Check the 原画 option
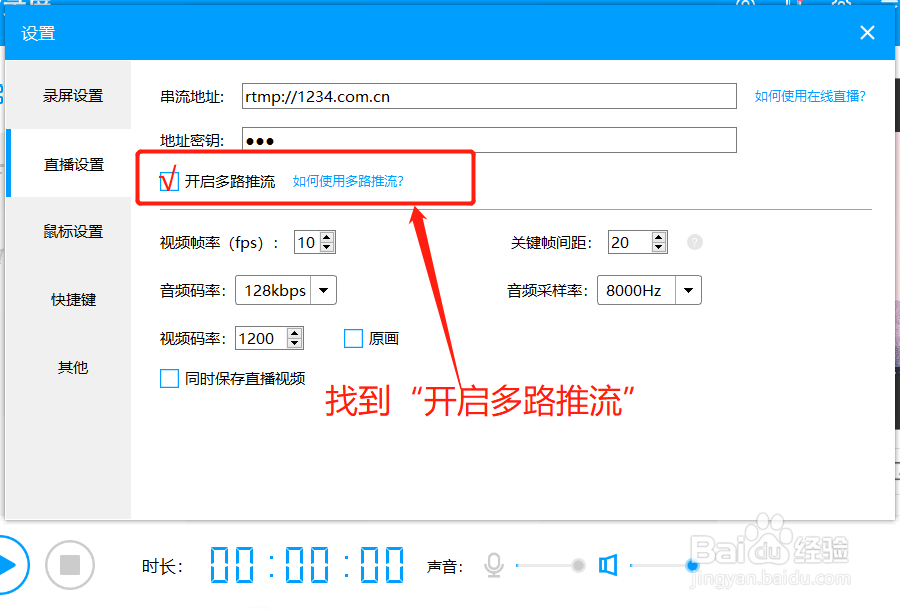 pyautogui.click(x=352, y=339)
